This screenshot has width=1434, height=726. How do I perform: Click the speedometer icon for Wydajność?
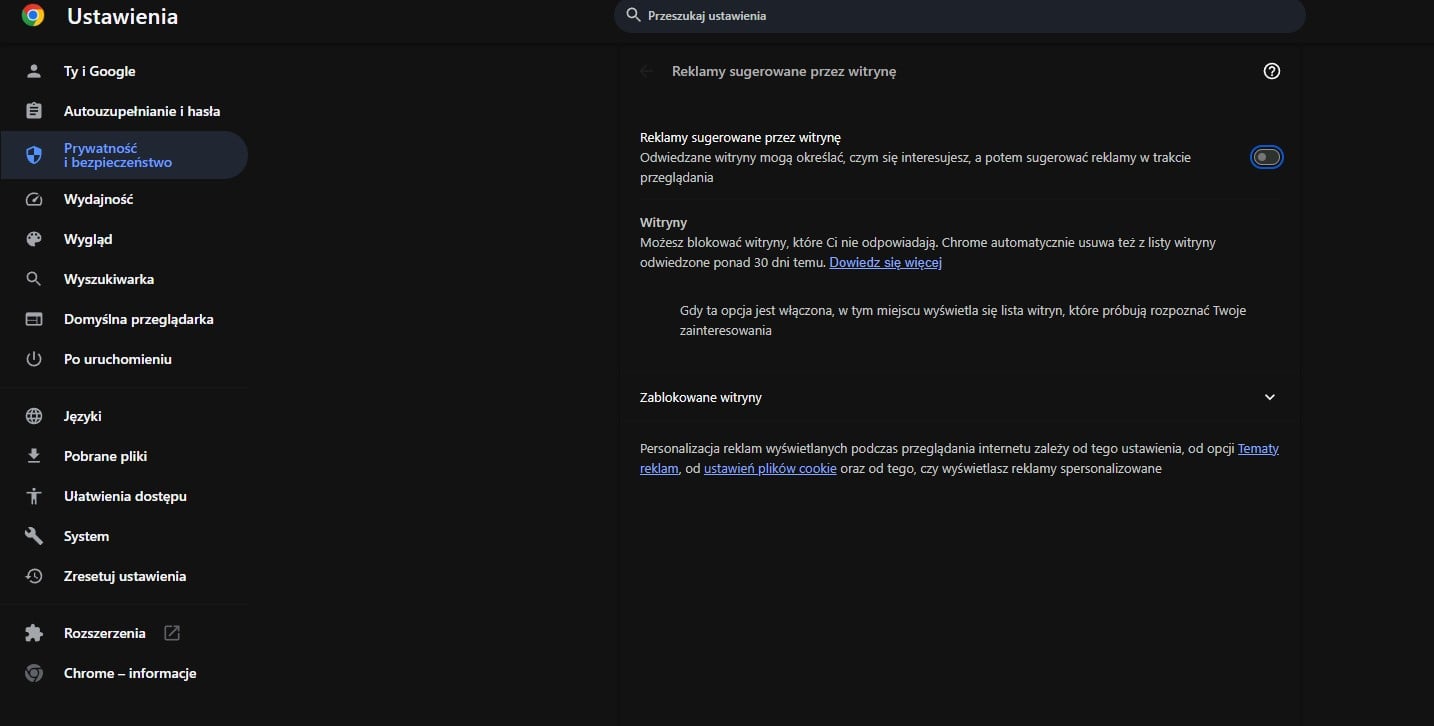pyautogui.click(x=34, y=199)
